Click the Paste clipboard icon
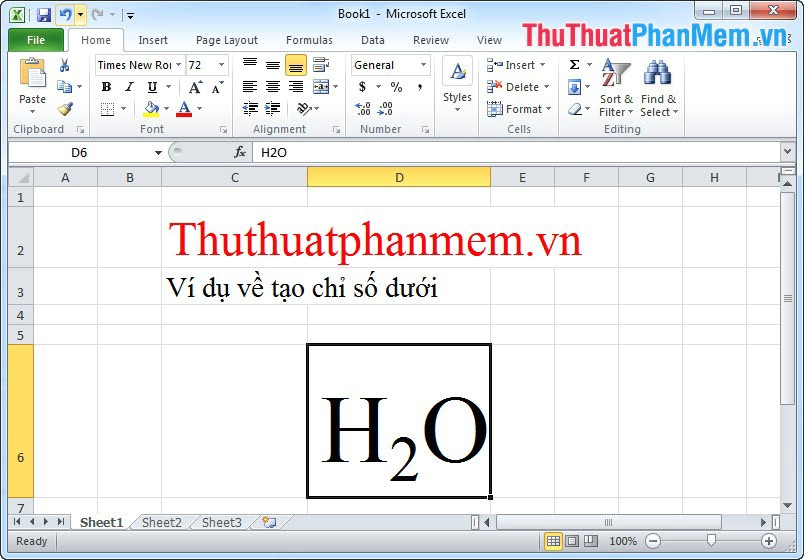804x560 pixels. pos(32,73)
